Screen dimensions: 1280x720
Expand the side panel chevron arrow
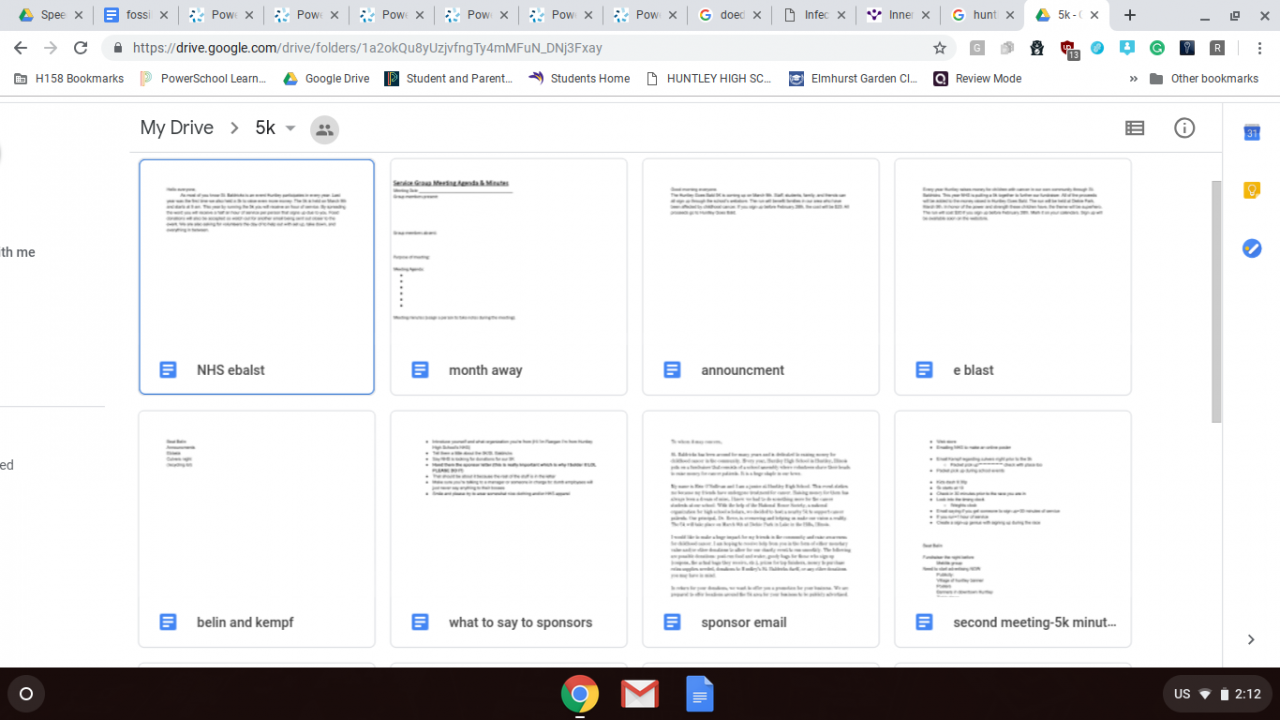[x=1251, y=639]
